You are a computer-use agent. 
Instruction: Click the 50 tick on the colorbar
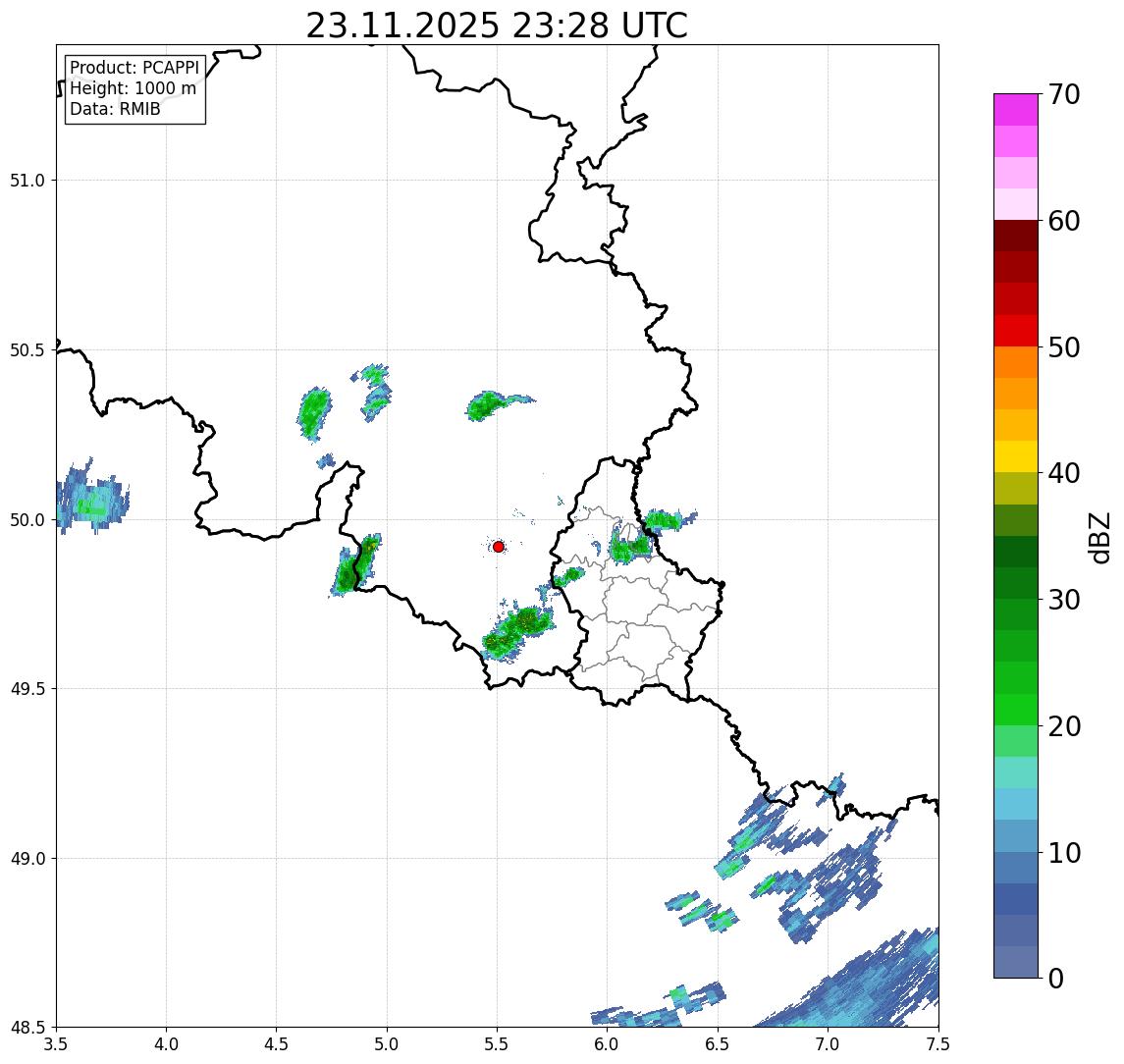coord(1064,347)
